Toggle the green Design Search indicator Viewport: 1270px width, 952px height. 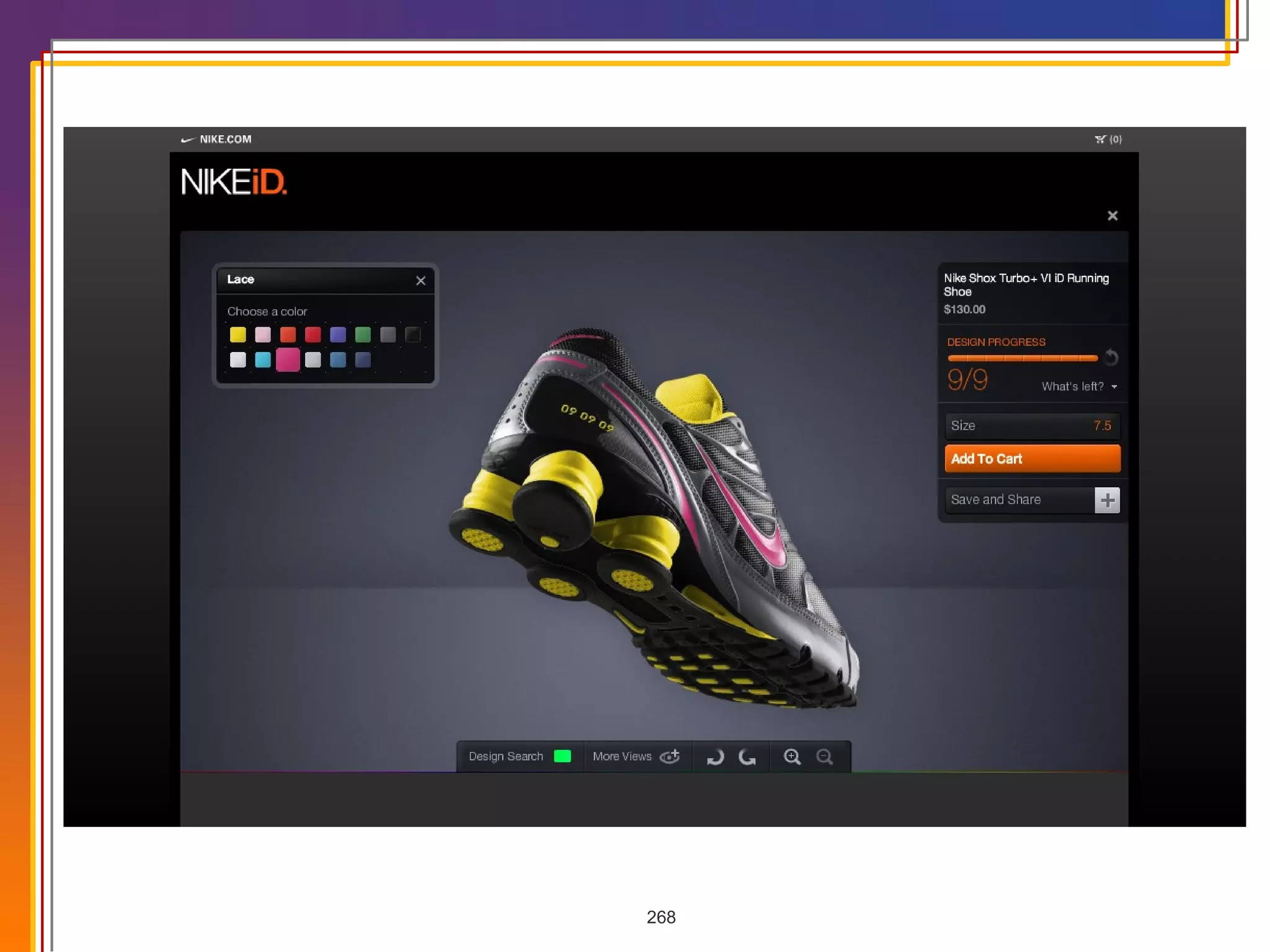(562, 756)
